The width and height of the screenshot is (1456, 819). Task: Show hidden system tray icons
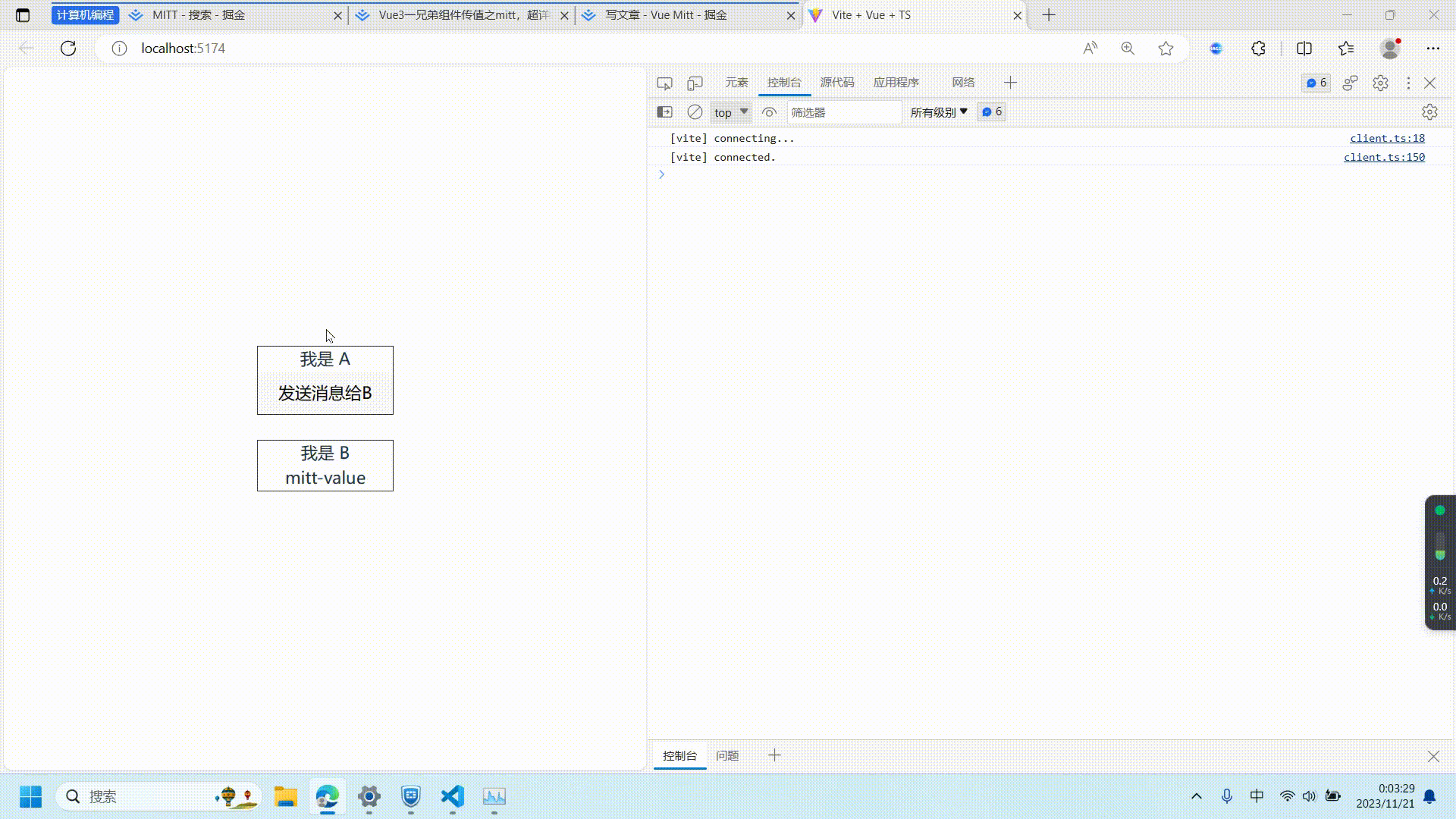tap(1197, 796)
